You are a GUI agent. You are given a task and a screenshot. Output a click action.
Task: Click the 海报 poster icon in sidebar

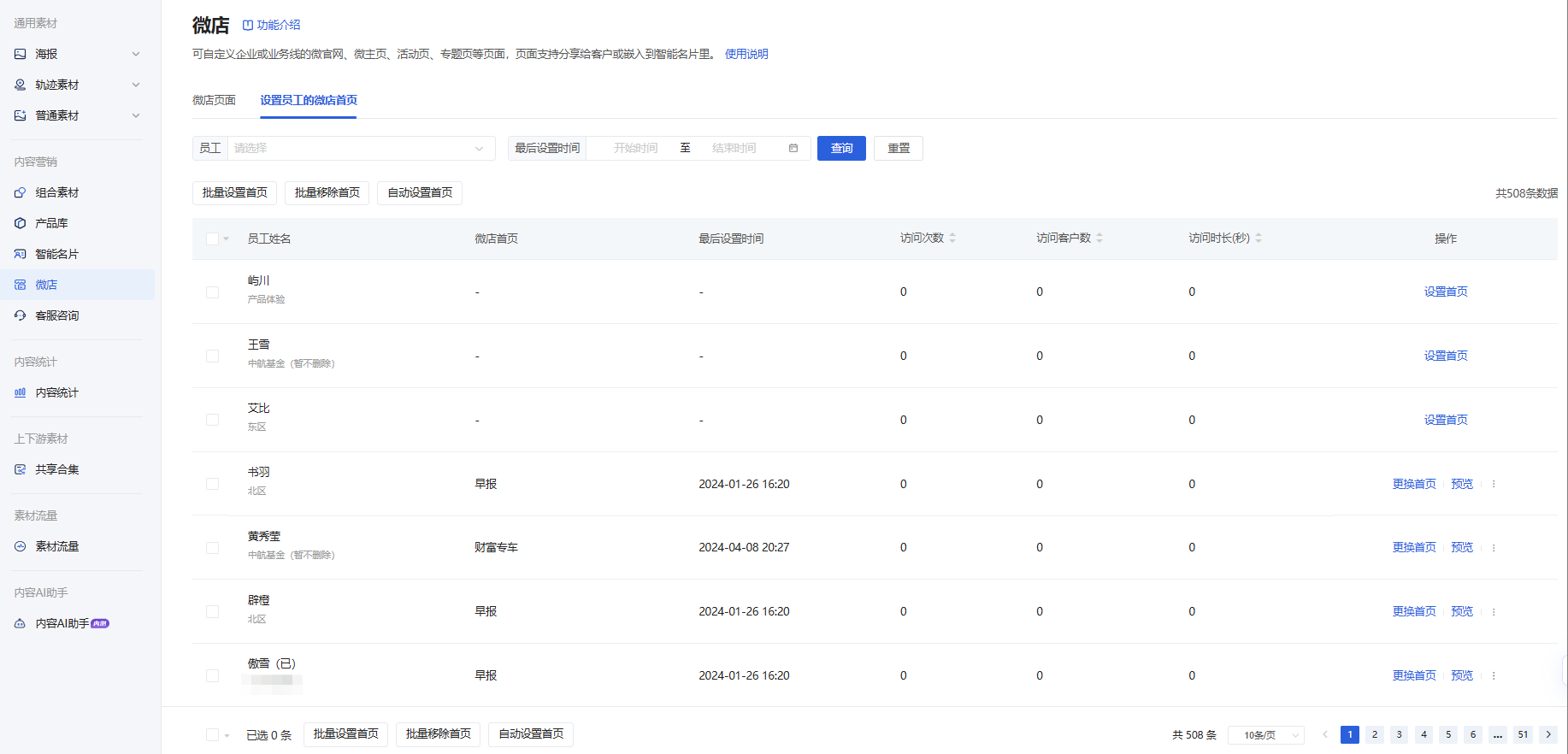click(x=21, y=54)
